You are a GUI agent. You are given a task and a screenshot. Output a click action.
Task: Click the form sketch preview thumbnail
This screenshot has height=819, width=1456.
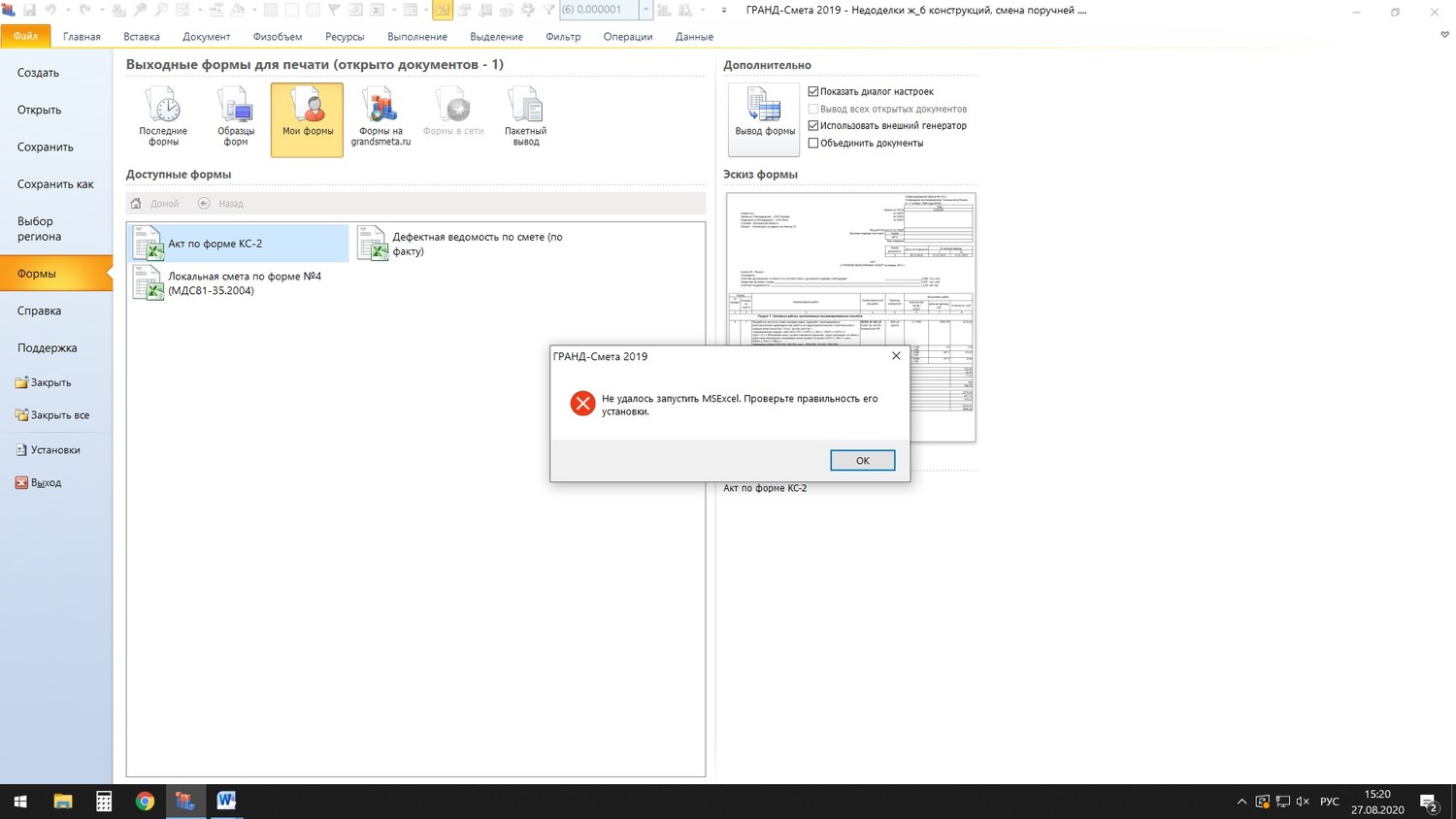[851, 317]
